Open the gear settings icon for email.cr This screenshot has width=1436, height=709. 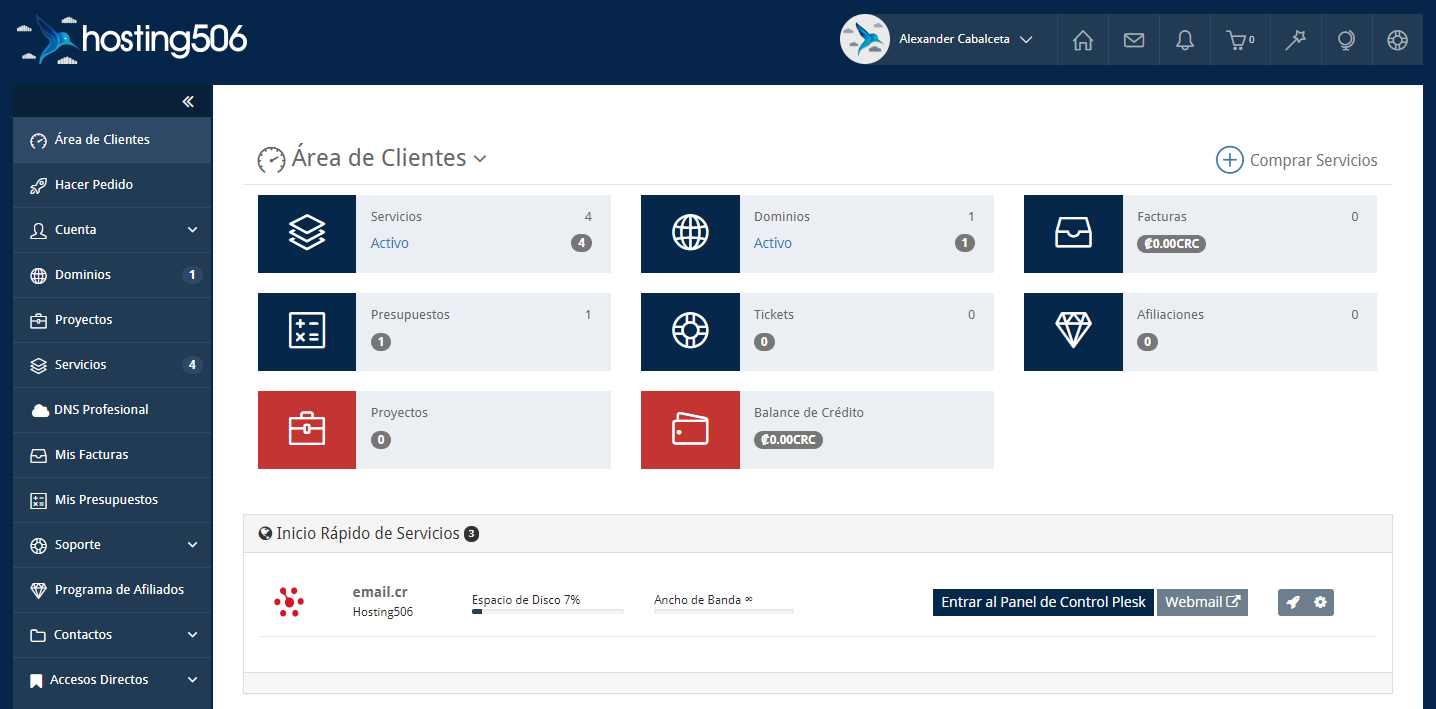click(1320, 602)
